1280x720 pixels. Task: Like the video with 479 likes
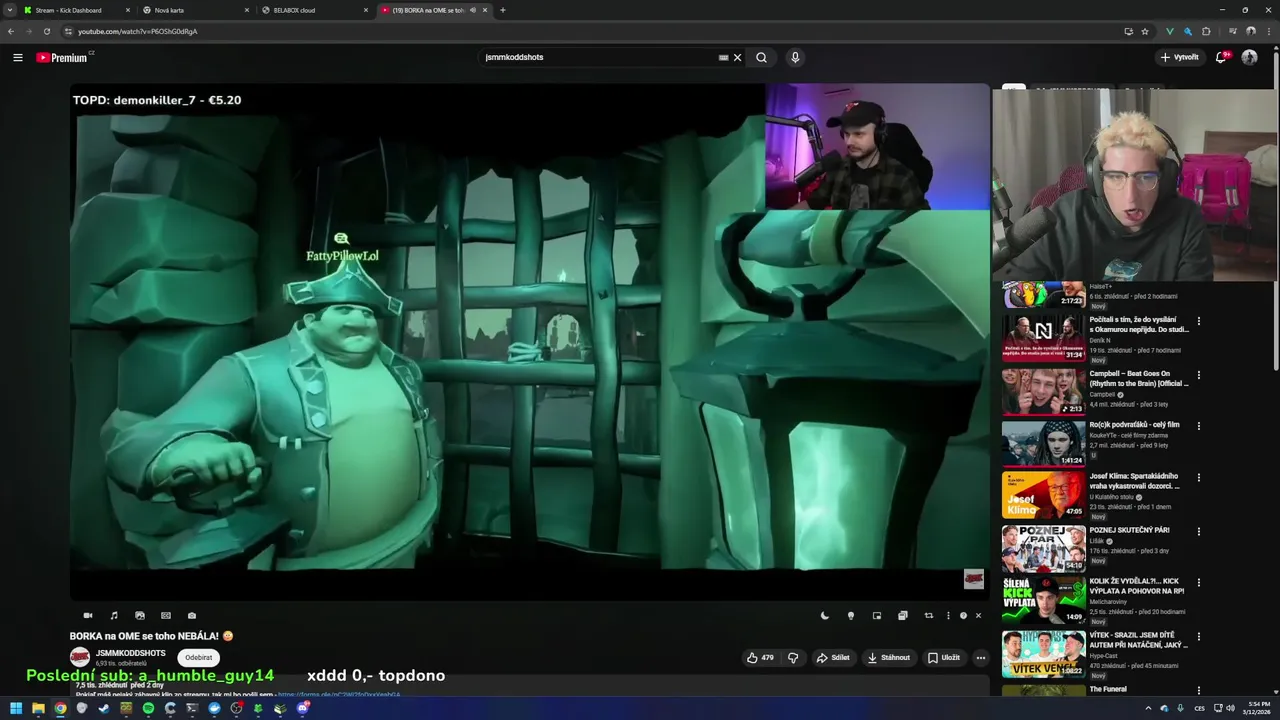pos(760,657)
